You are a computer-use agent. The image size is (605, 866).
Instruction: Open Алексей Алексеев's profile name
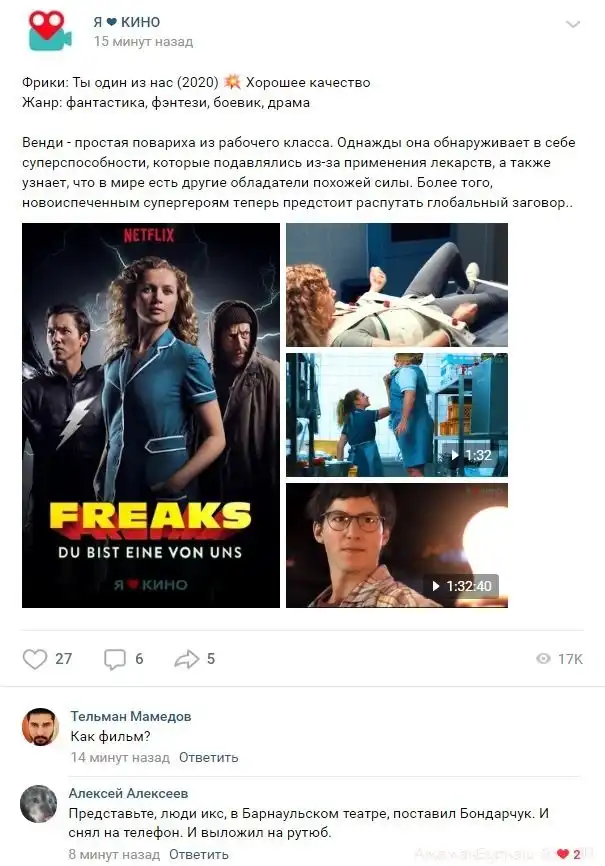[128, 793]
